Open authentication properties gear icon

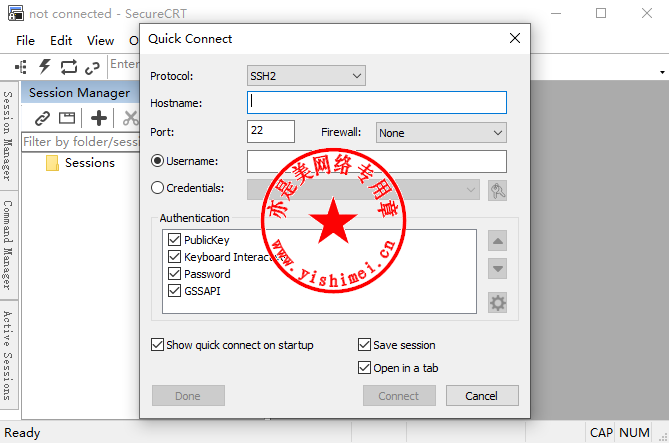click(x=497, y=303)
